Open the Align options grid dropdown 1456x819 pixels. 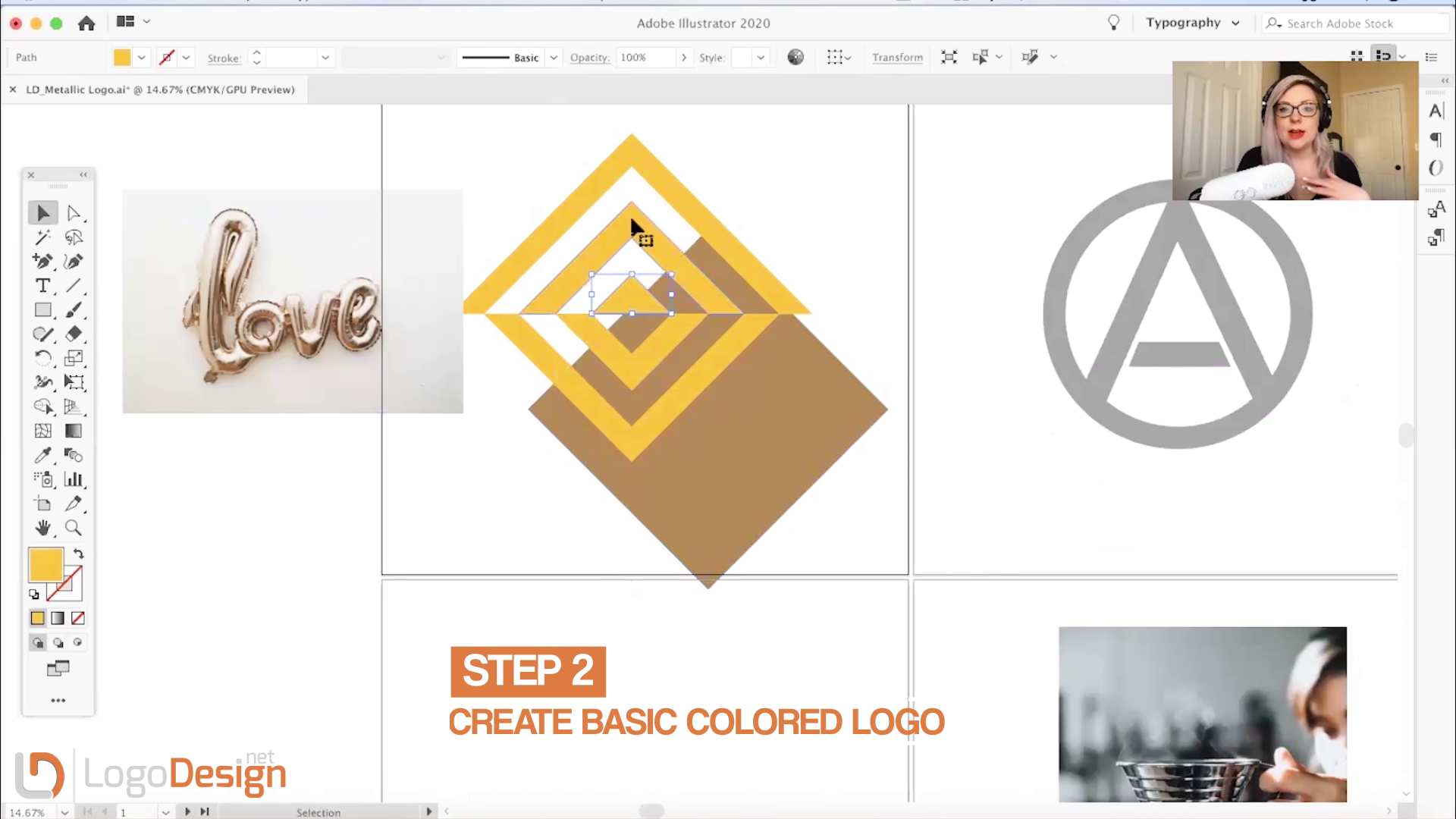point(839,57)
